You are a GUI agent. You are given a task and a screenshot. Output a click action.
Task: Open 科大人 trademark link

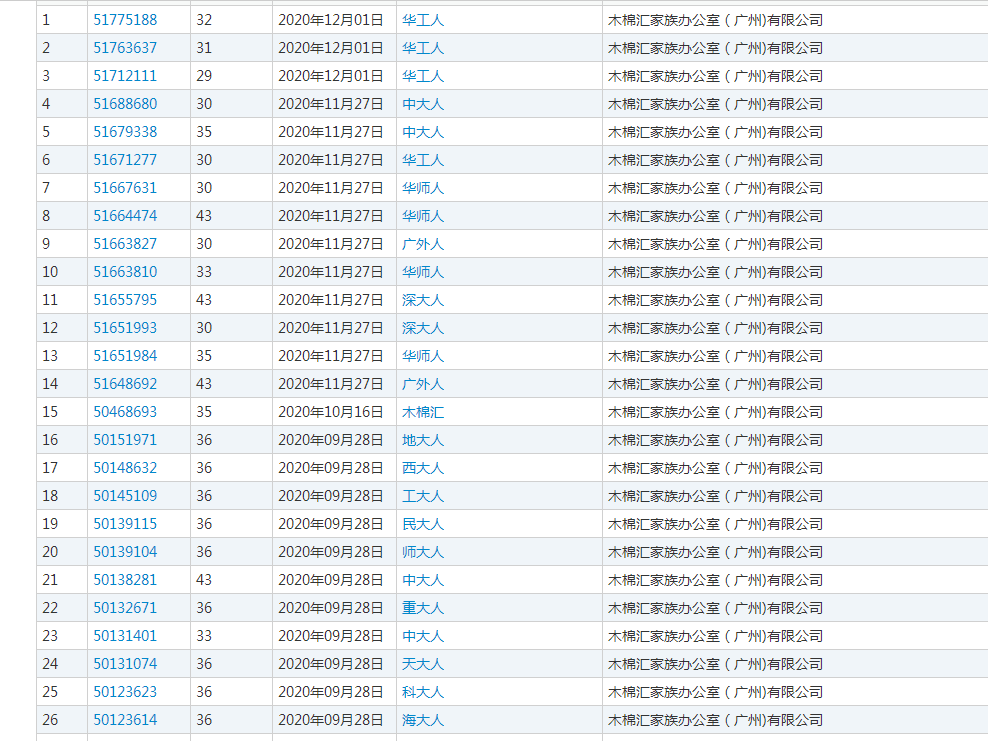[423, 692]
